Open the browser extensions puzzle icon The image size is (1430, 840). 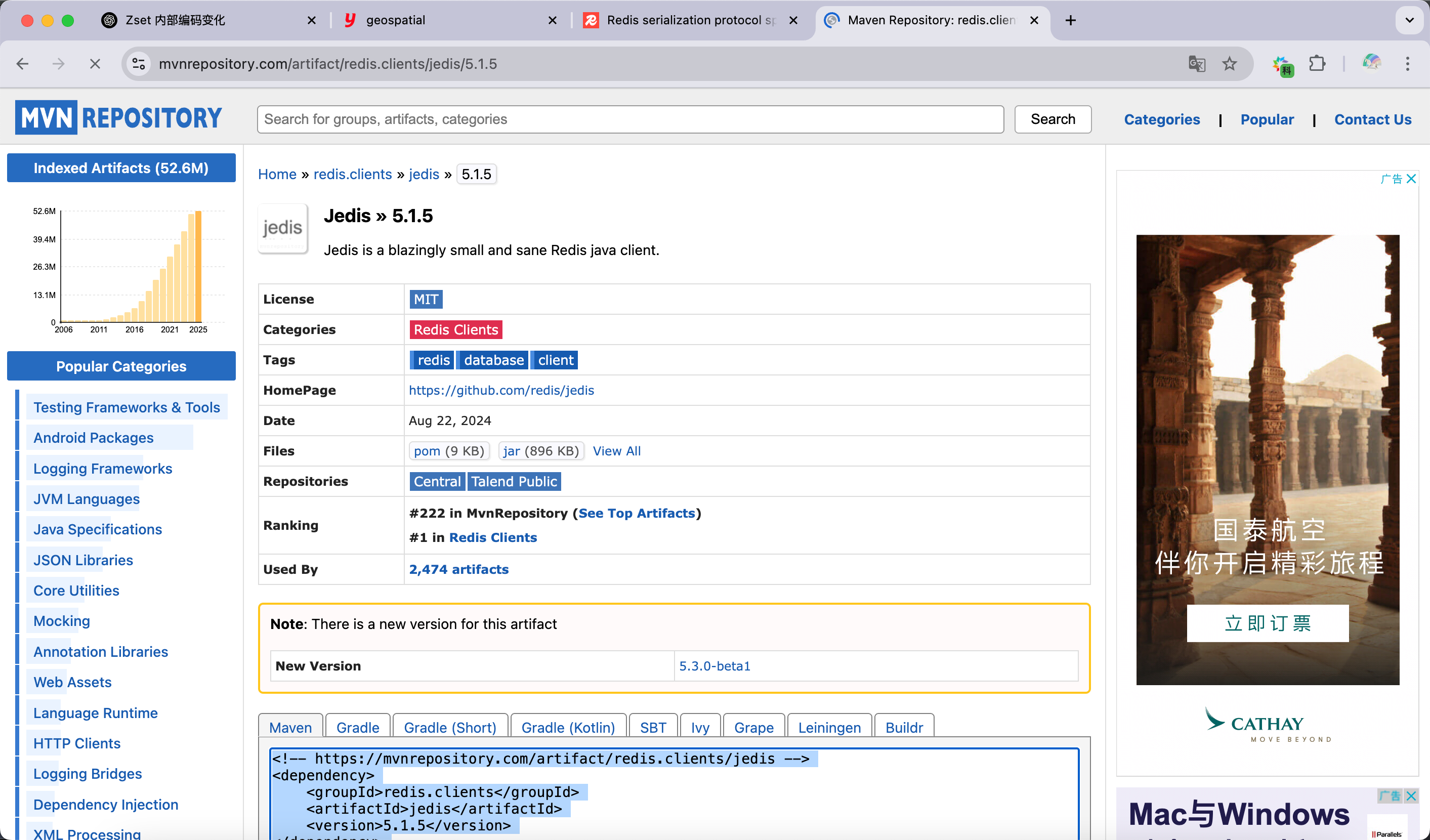pyautogui.click(x=1318, y=64)
